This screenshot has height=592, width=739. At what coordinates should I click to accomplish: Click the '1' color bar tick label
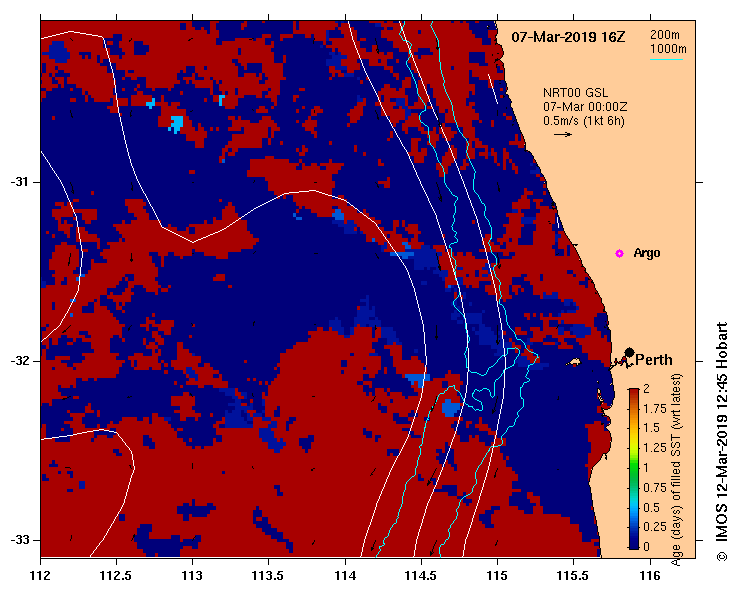[646, 468]
